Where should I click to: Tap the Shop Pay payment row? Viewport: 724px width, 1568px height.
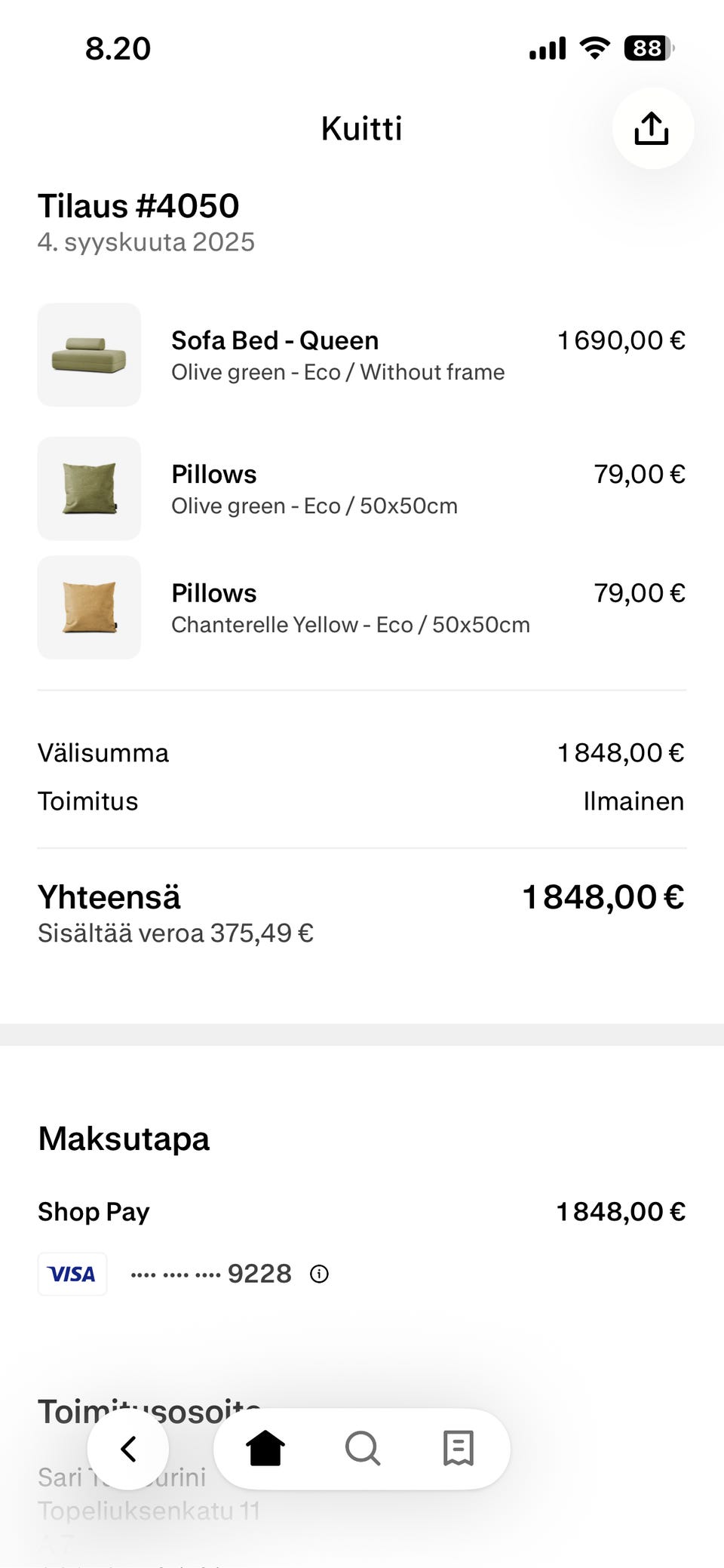[x=94, y=1211]
